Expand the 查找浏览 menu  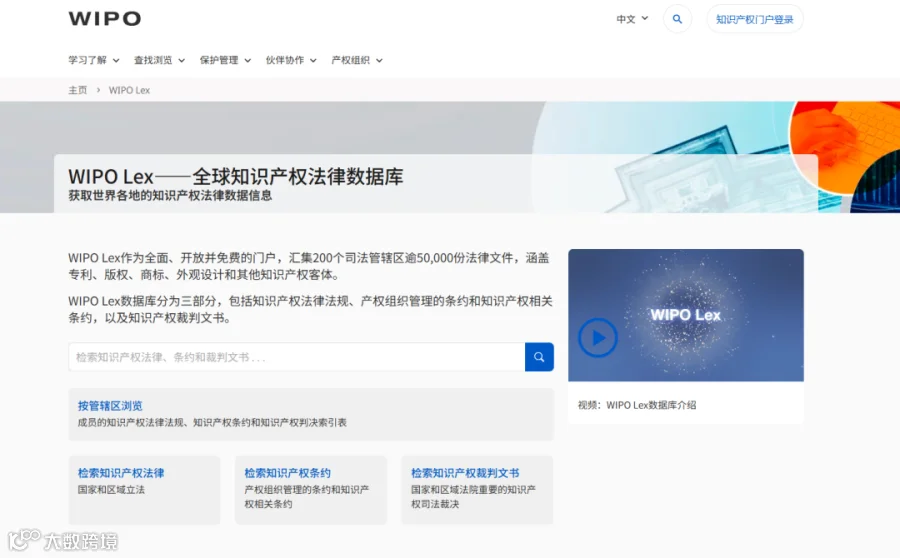pos(160,60)
